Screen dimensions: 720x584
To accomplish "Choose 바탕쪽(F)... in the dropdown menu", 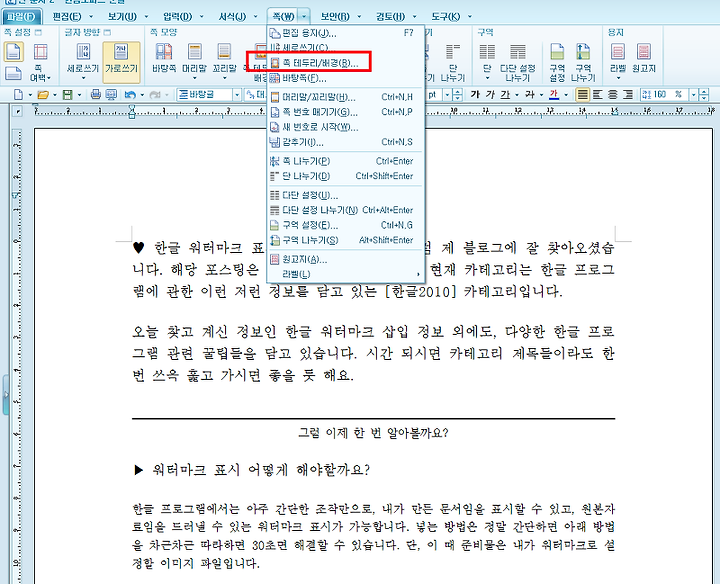I will point(345,78).
